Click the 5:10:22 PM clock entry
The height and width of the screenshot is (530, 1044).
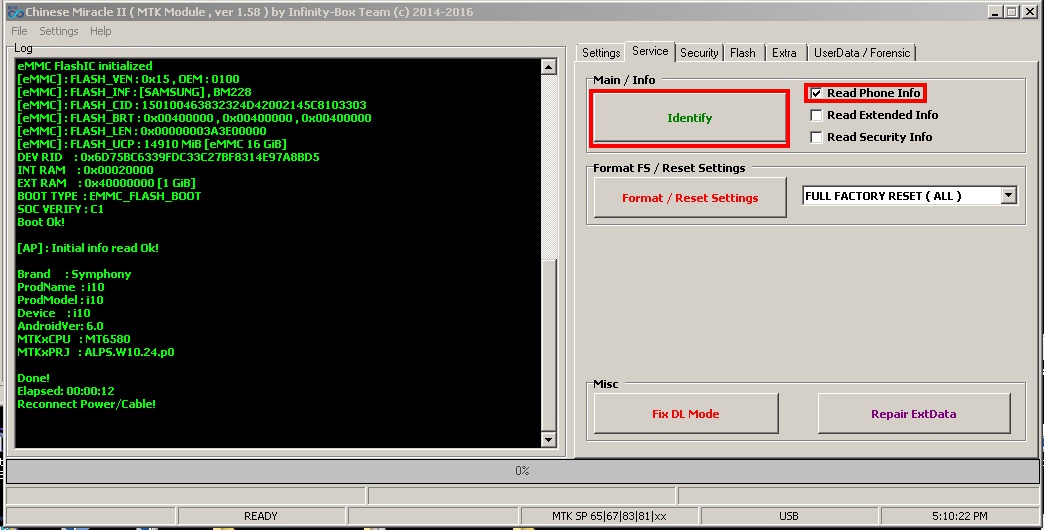click(959, 516)
